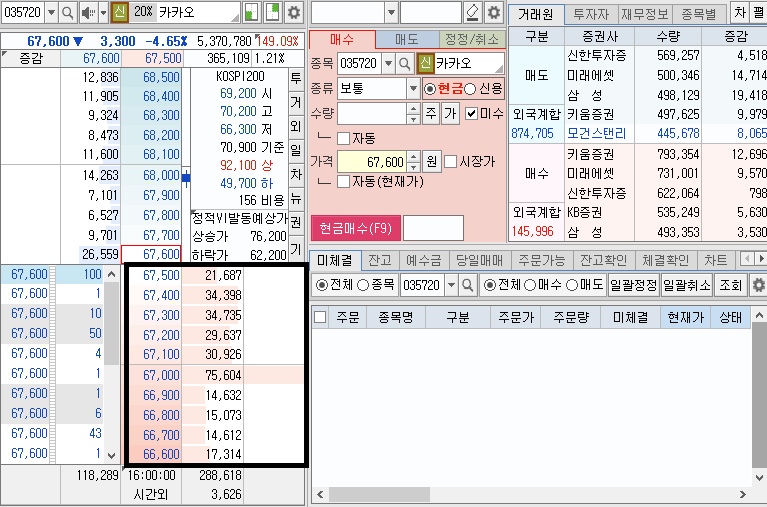Viewport: 767px width, 507px height.
Task: Switch to the 잔고 tab
Action: click(380, 260)
